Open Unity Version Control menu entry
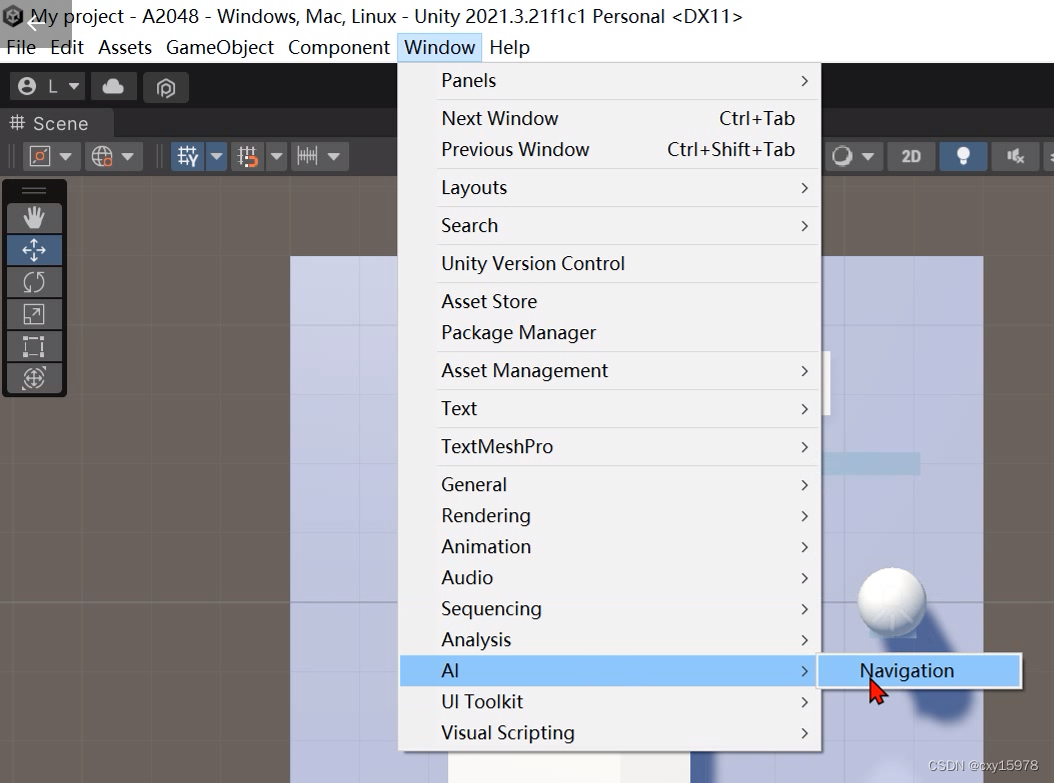1054x783 pixels. tap(610, 263)
